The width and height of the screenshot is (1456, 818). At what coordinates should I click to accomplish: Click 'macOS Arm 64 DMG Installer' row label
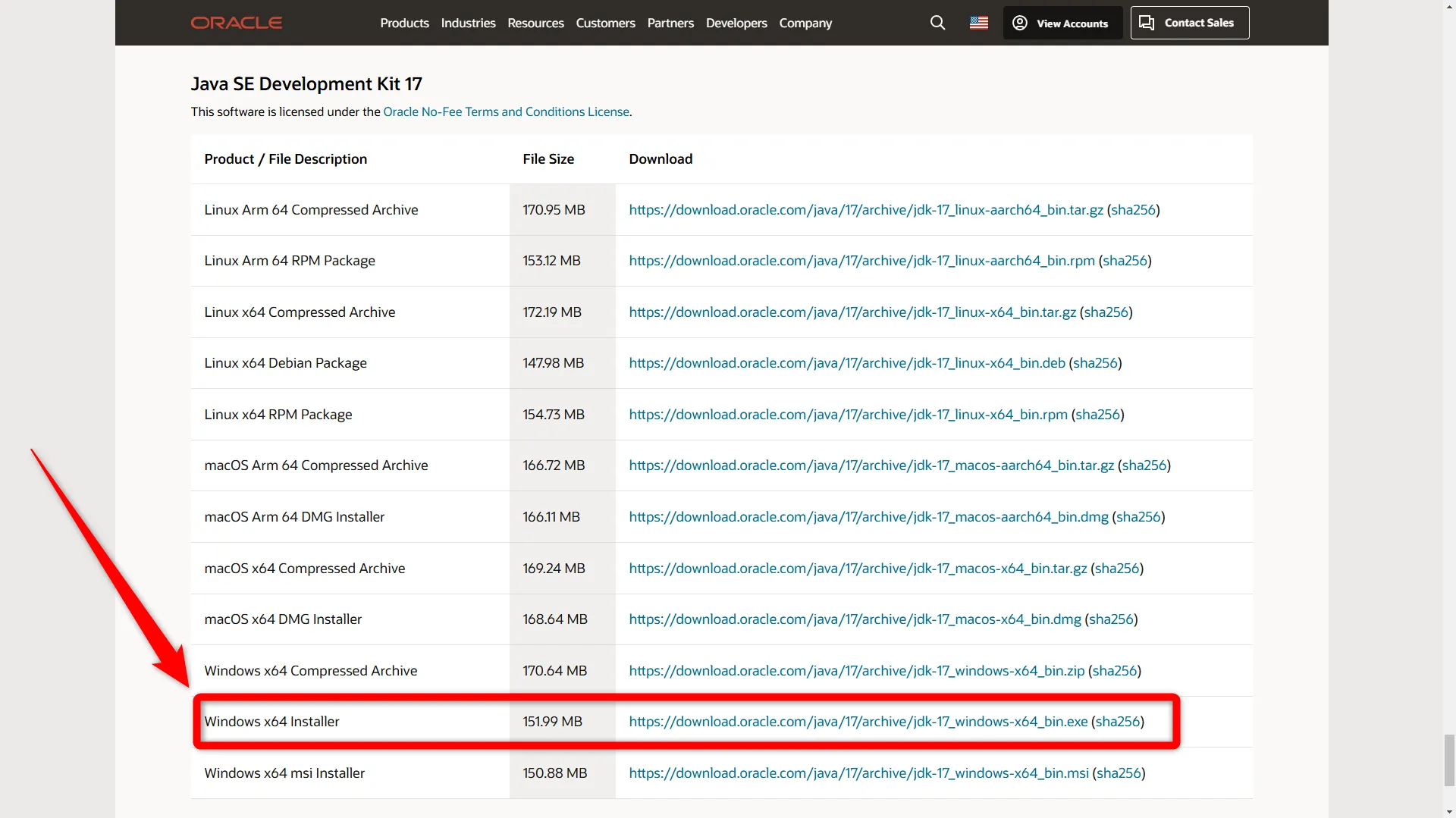point(294,517)
